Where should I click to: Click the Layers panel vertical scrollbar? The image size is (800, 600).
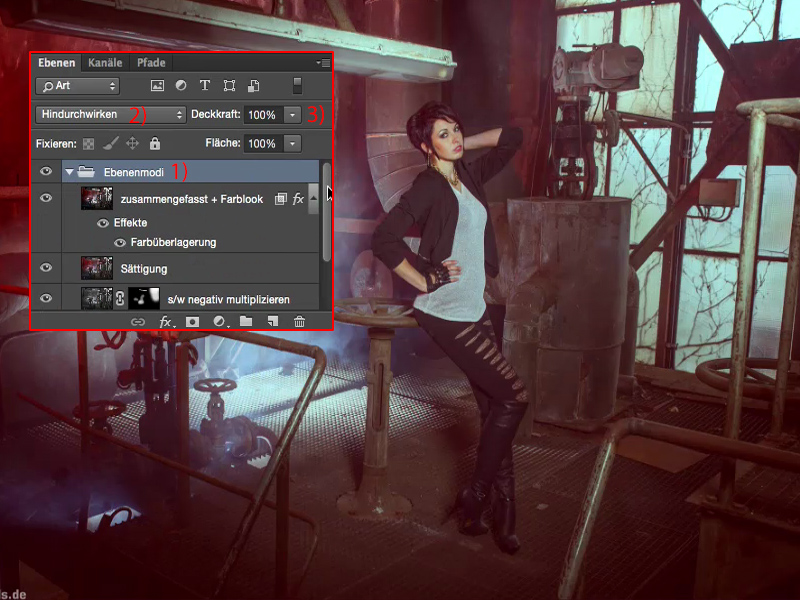pos(327,212)
